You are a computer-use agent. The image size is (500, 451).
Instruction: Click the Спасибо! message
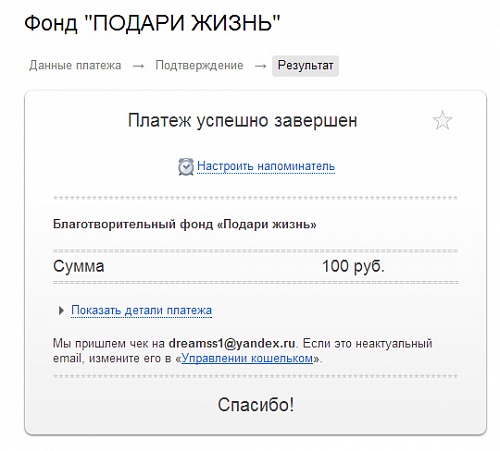pos(256,405)
